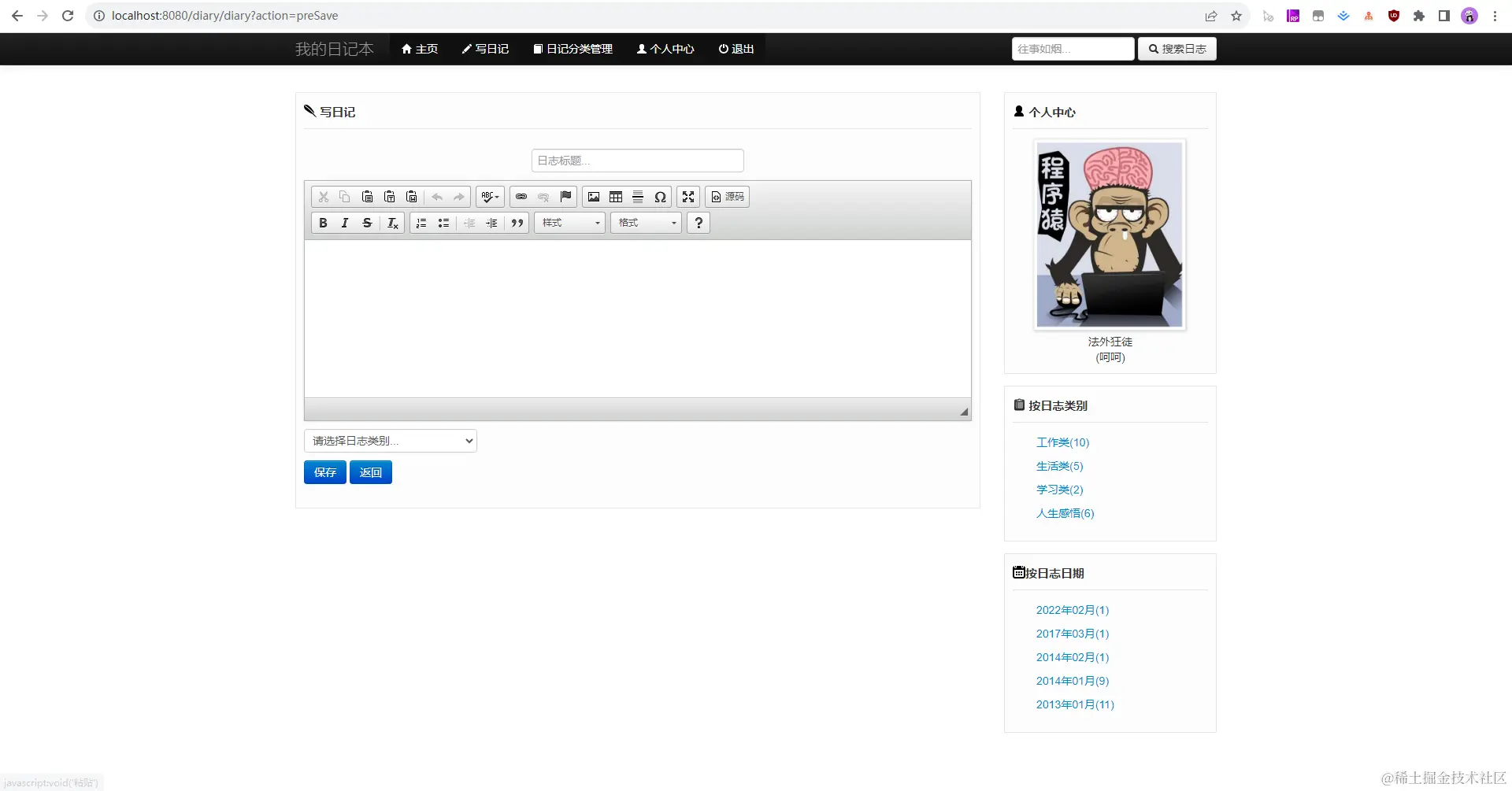Click the 往事如烟 search input box
The height and width of the screenshot is (791, 1512).
point(1073,49)
